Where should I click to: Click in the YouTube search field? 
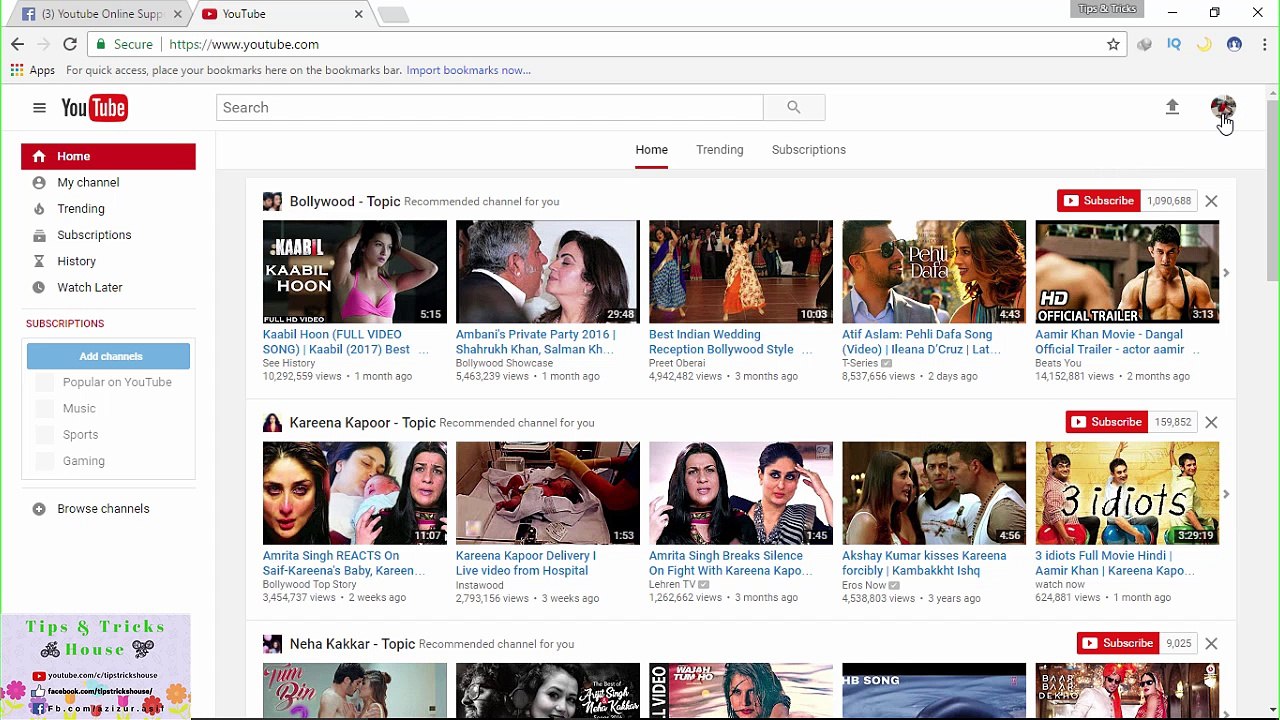click(x=489, y=107)
